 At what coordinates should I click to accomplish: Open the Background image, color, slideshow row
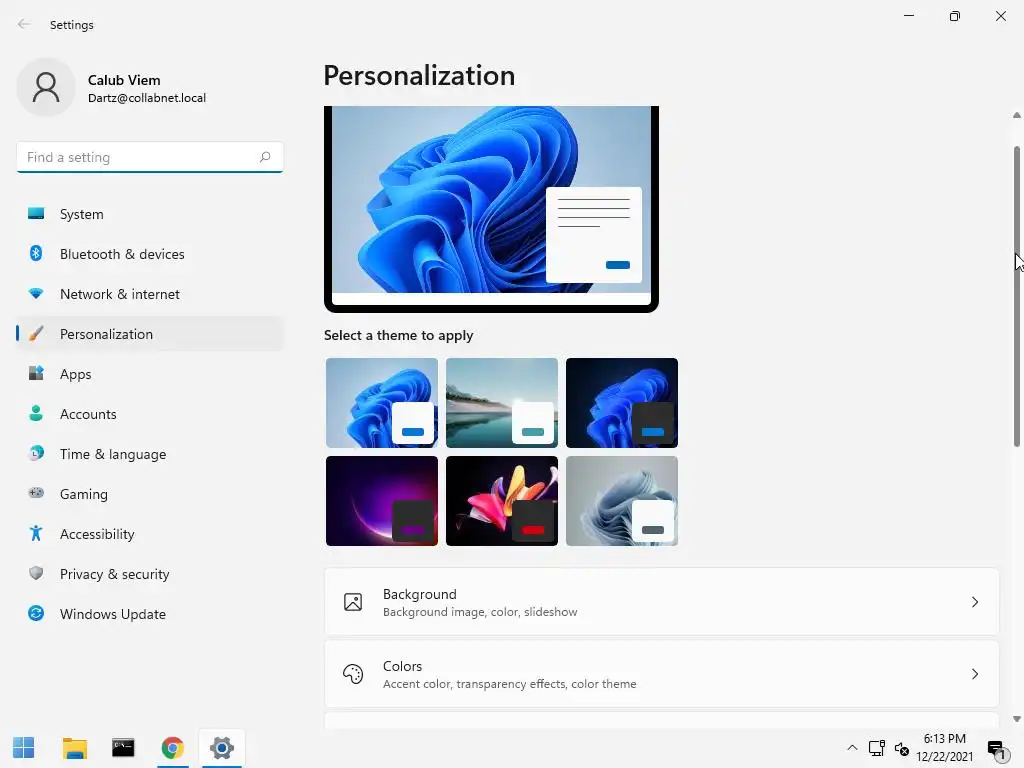[662, 601]
